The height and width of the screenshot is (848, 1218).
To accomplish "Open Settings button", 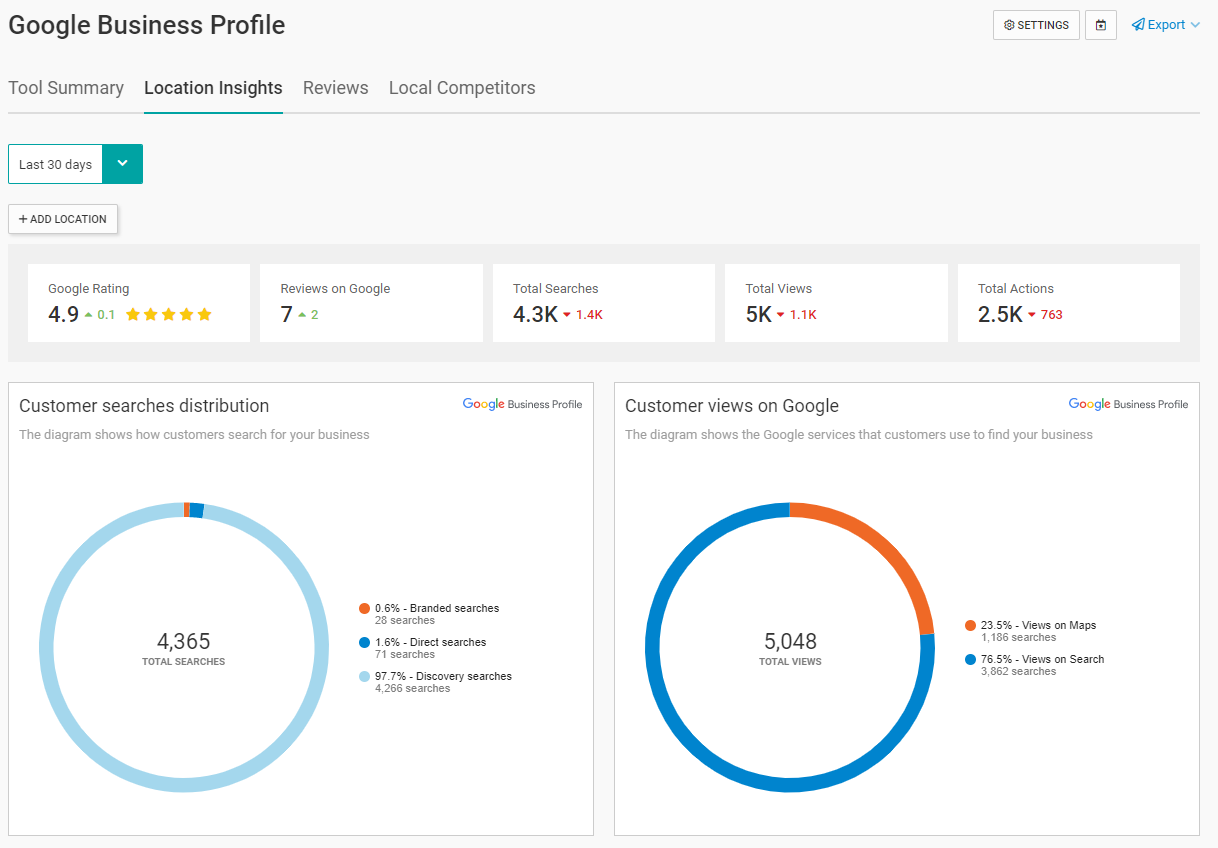I will coord(1036,25).
